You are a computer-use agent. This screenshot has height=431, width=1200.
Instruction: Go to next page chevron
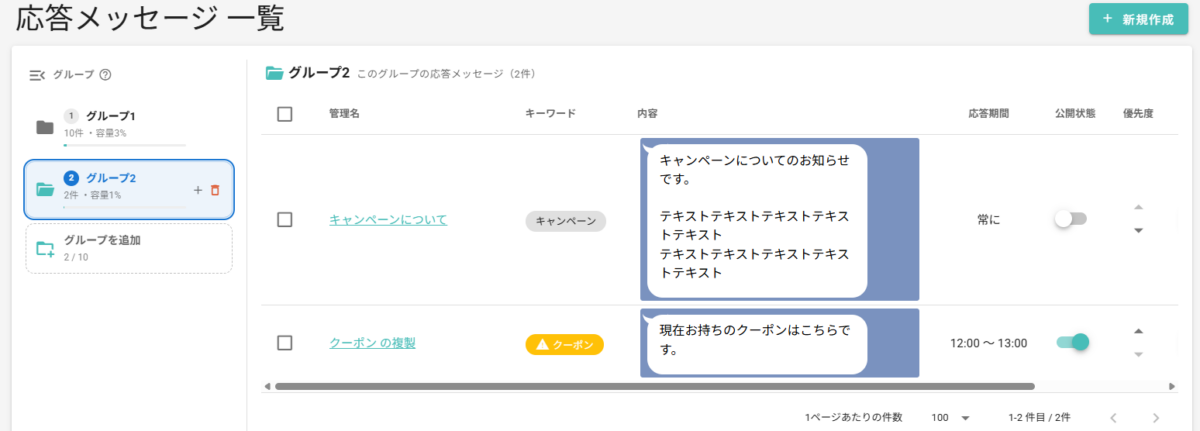[x=1156, y=417]
